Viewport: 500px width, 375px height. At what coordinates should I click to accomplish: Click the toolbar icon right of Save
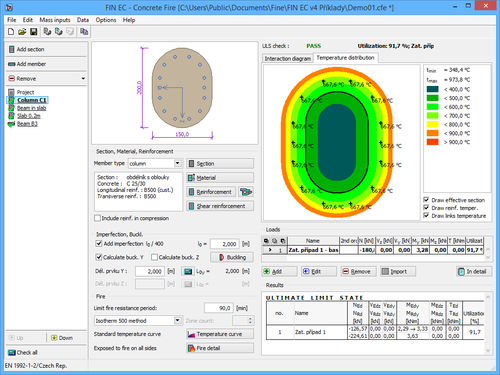pos(47,32)
